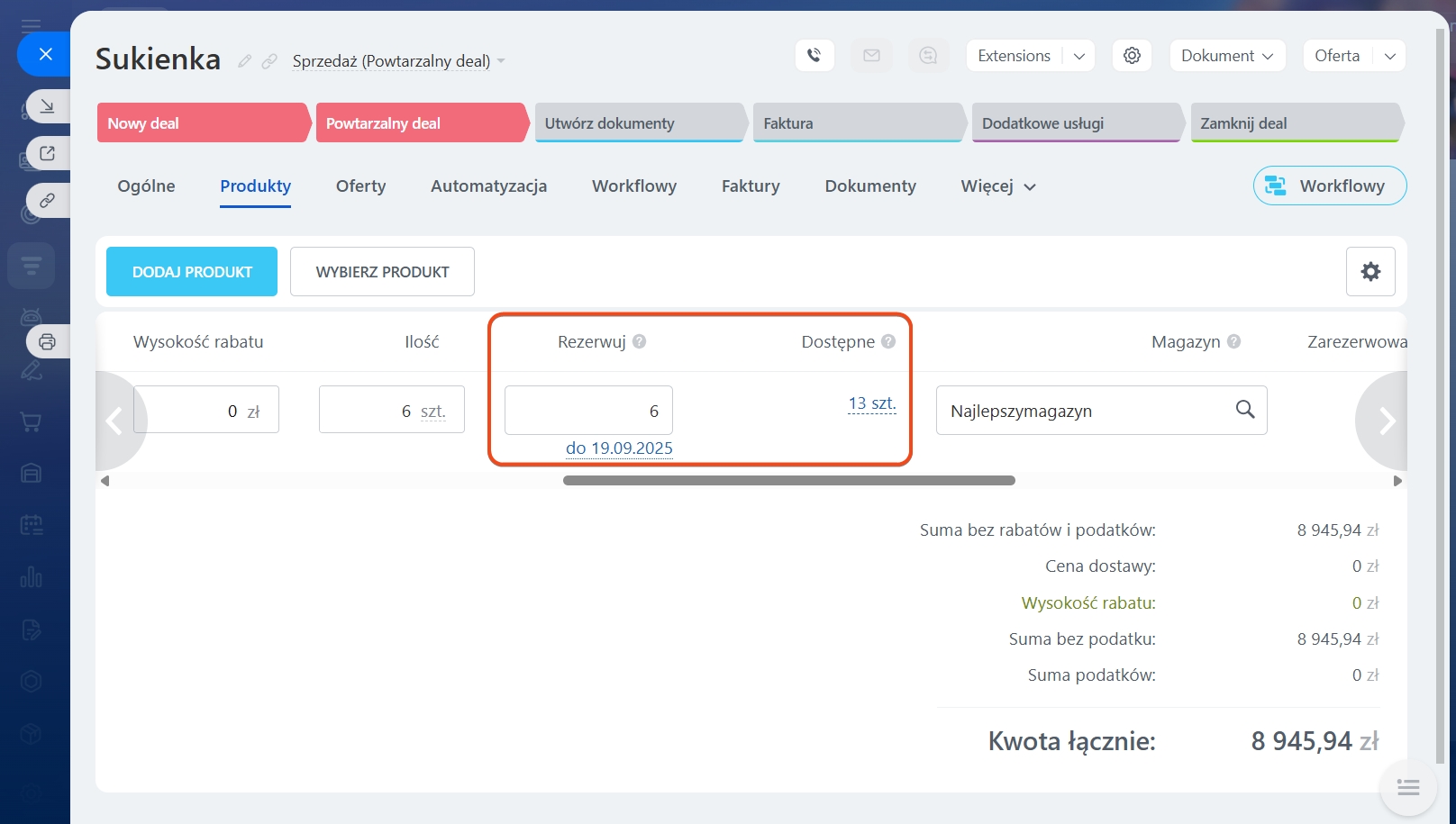The width and height of the screenshot is (1456, 824).
Task: Open the Dokument dropdown menu
Action: 1226,56
